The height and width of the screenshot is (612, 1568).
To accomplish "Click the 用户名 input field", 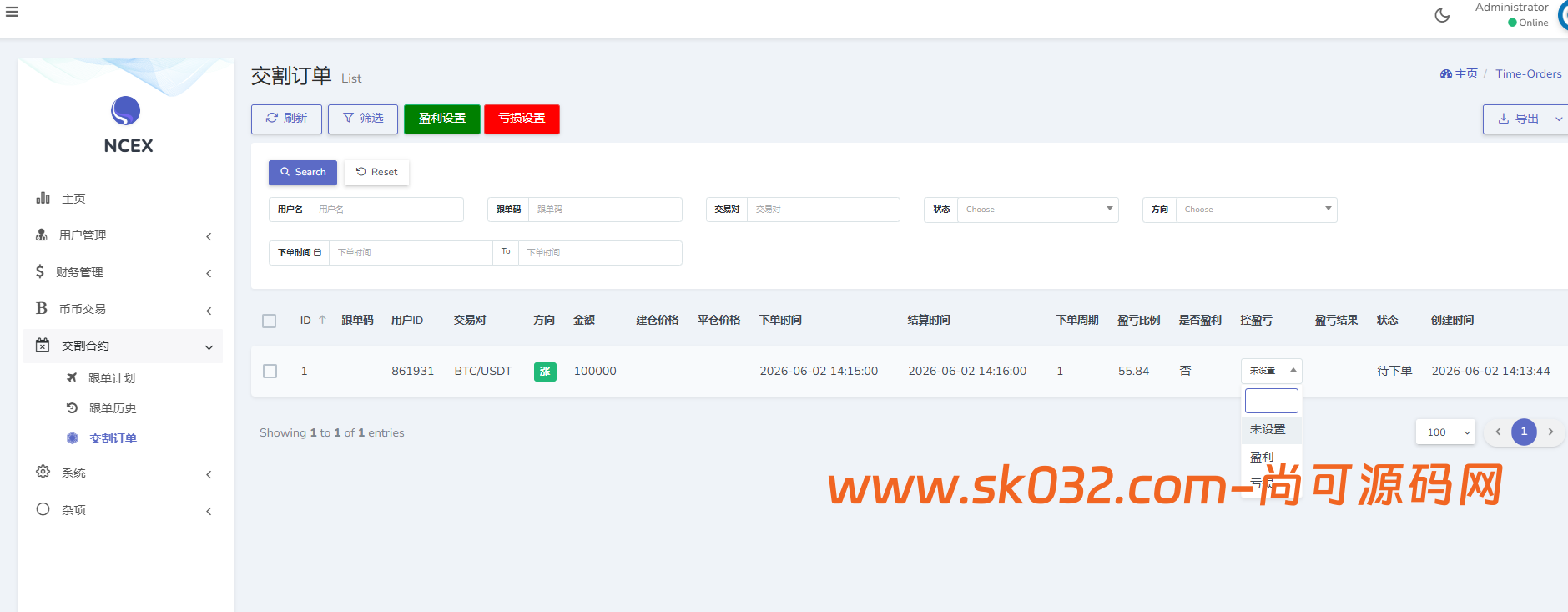I will coord(386,210).
